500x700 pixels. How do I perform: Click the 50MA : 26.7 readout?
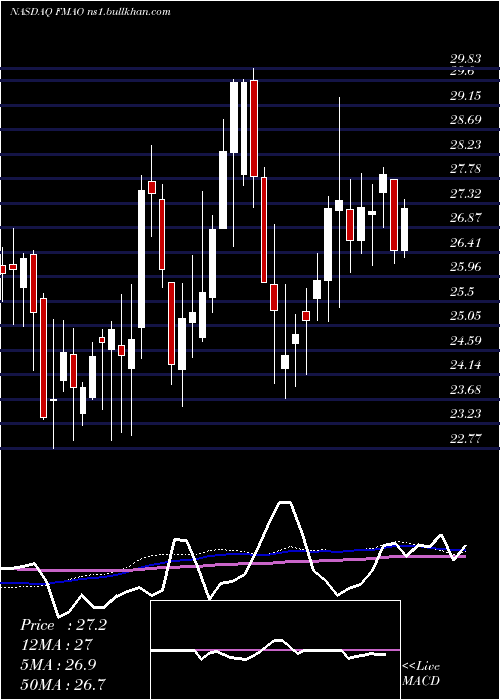(x=63, y=683)
